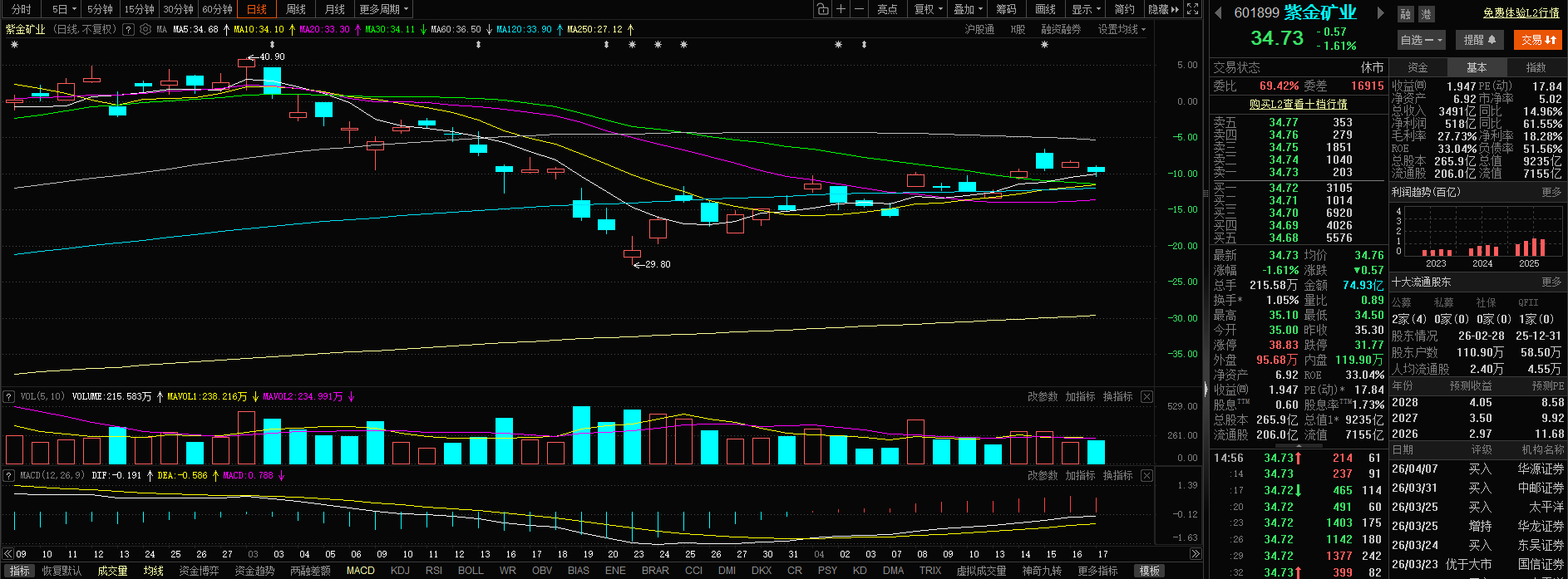This screenshot has height=579, width=1568.
Task: Close the VOL indicator panel
Action: 1146,396
